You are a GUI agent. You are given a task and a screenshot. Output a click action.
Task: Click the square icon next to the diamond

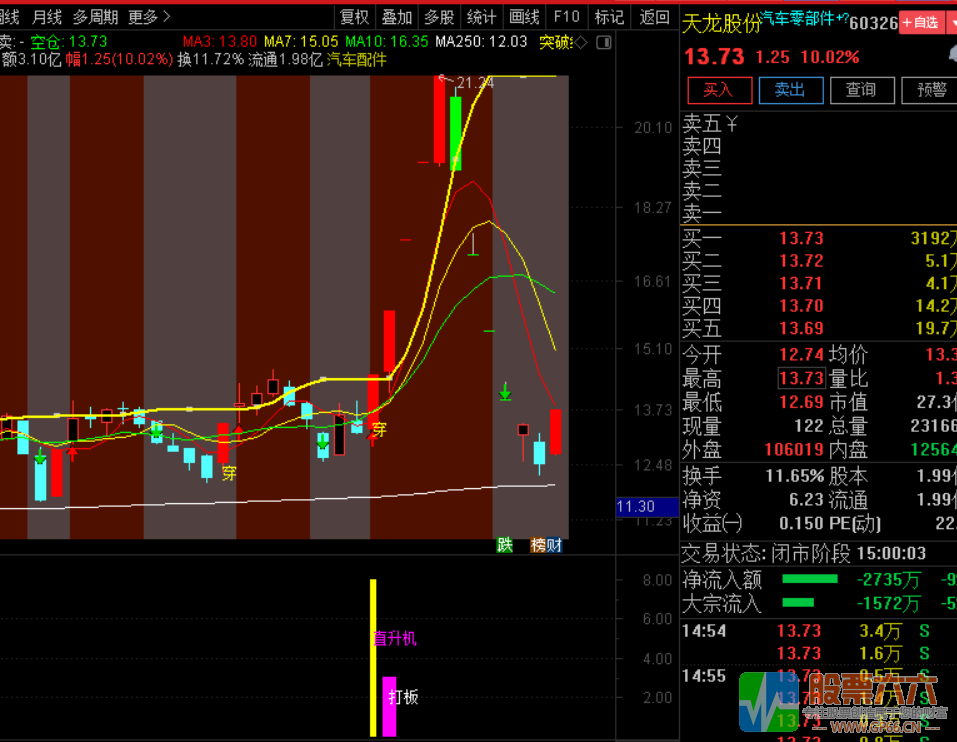click(x=602, y=42)
